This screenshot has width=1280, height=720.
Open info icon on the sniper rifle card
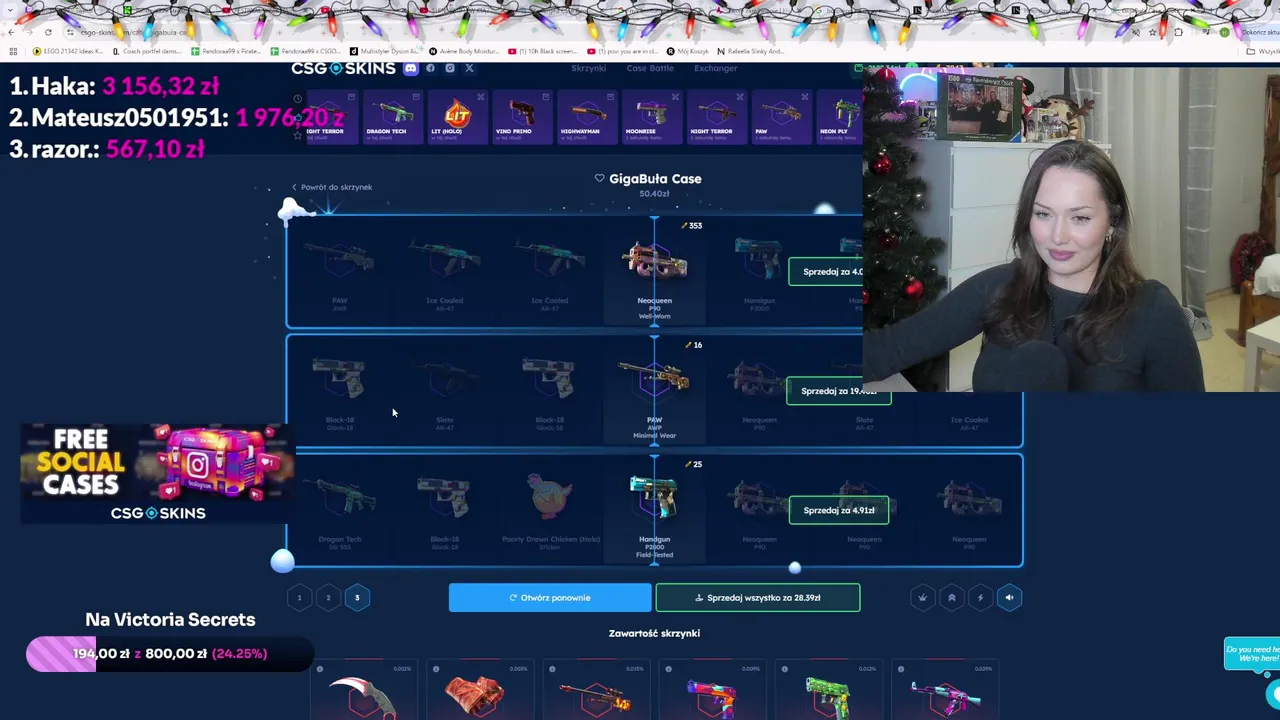(x=552, y=669)
